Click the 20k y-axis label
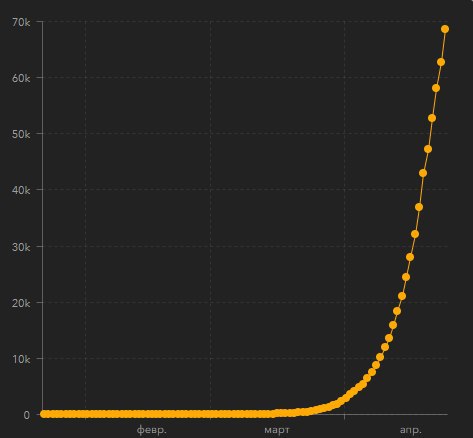The width and height of the screenshot is (473, 438). point(21,303)
